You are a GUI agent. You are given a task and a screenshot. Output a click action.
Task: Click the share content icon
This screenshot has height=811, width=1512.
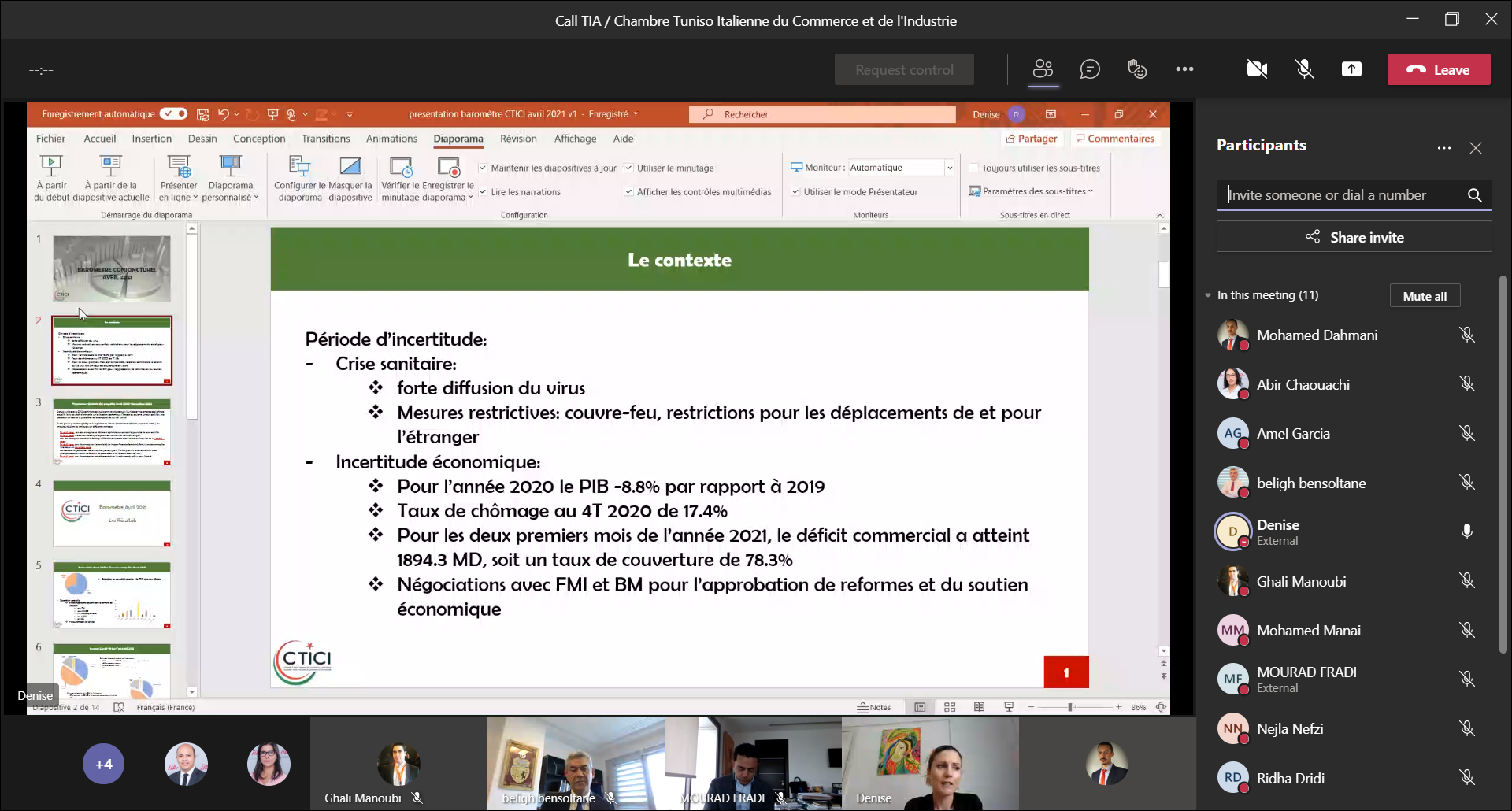click(x=1351, y=69)
